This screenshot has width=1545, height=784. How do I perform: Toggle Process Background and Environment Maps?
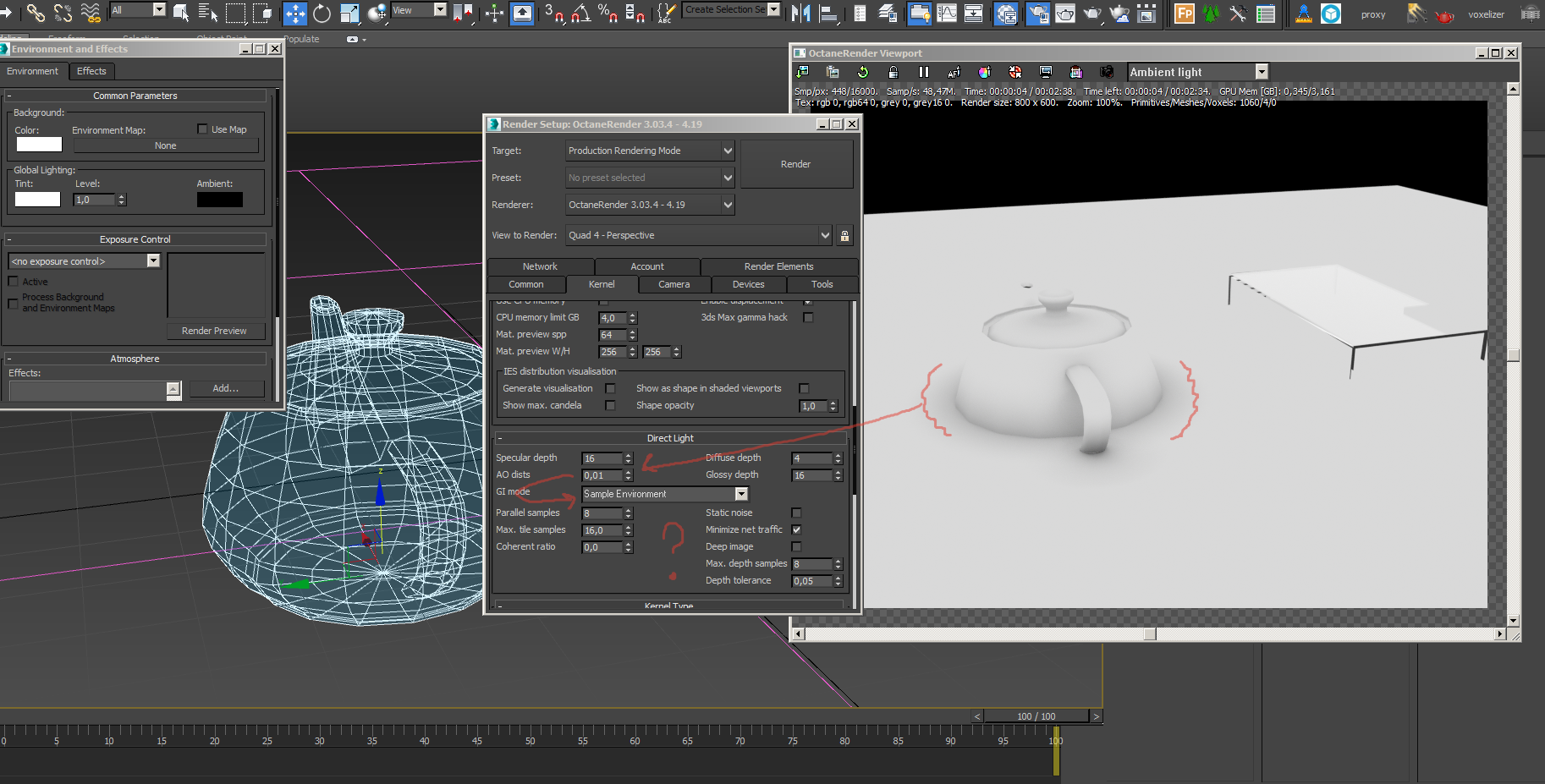point(13,303)
